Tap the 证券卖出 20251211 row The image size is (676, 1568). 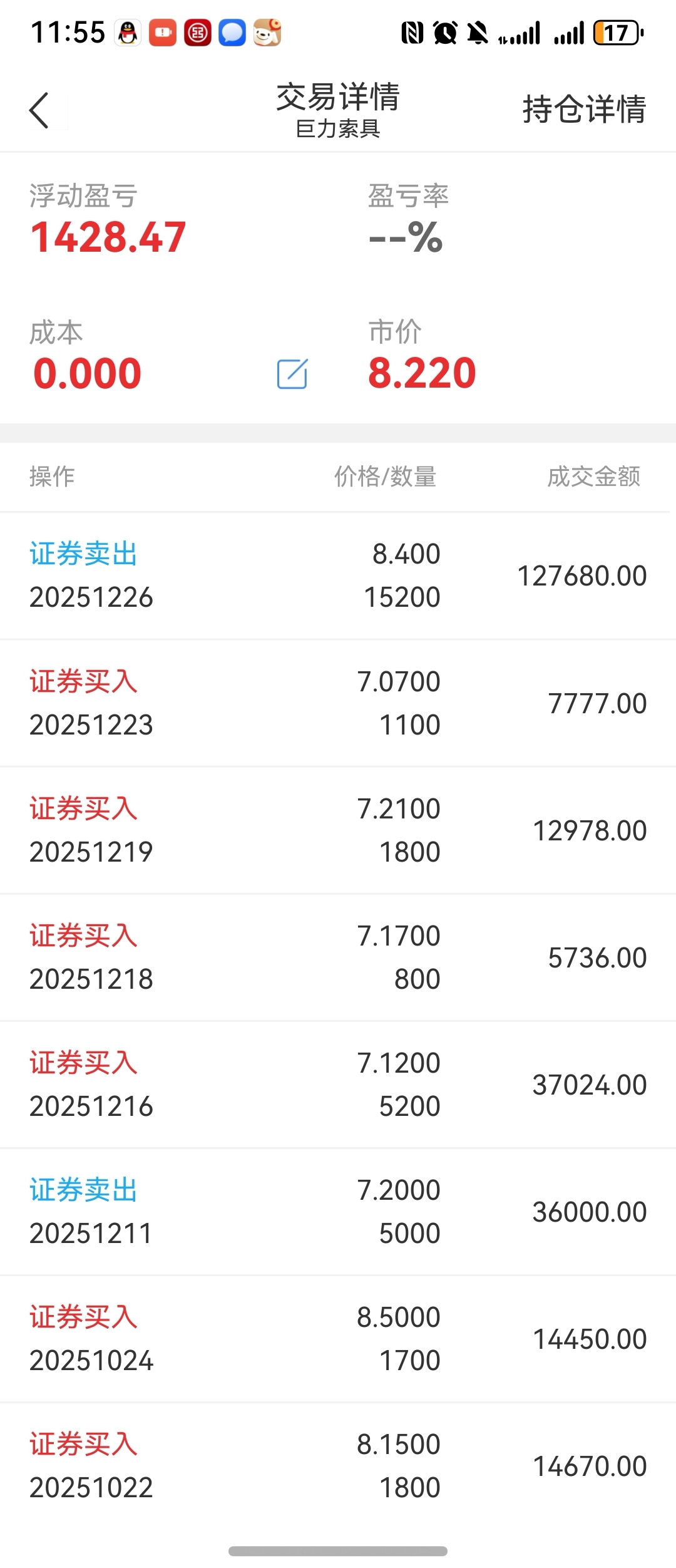338,1212
